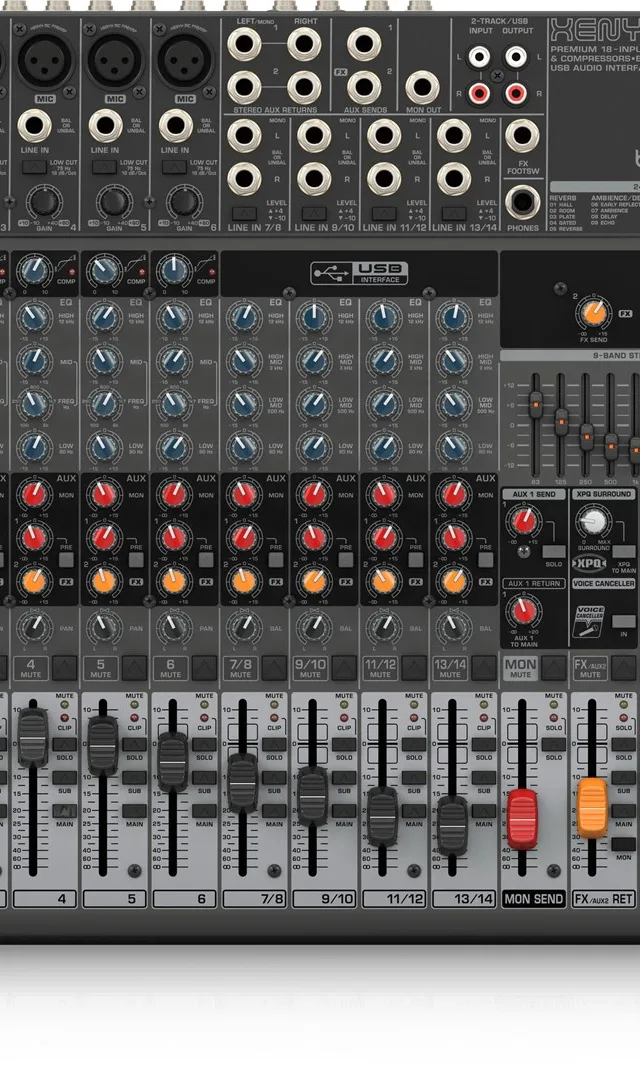Screen dimensions: 640x1080
Task: Click the PHONES jack
Action: click(x=522, y=202)
